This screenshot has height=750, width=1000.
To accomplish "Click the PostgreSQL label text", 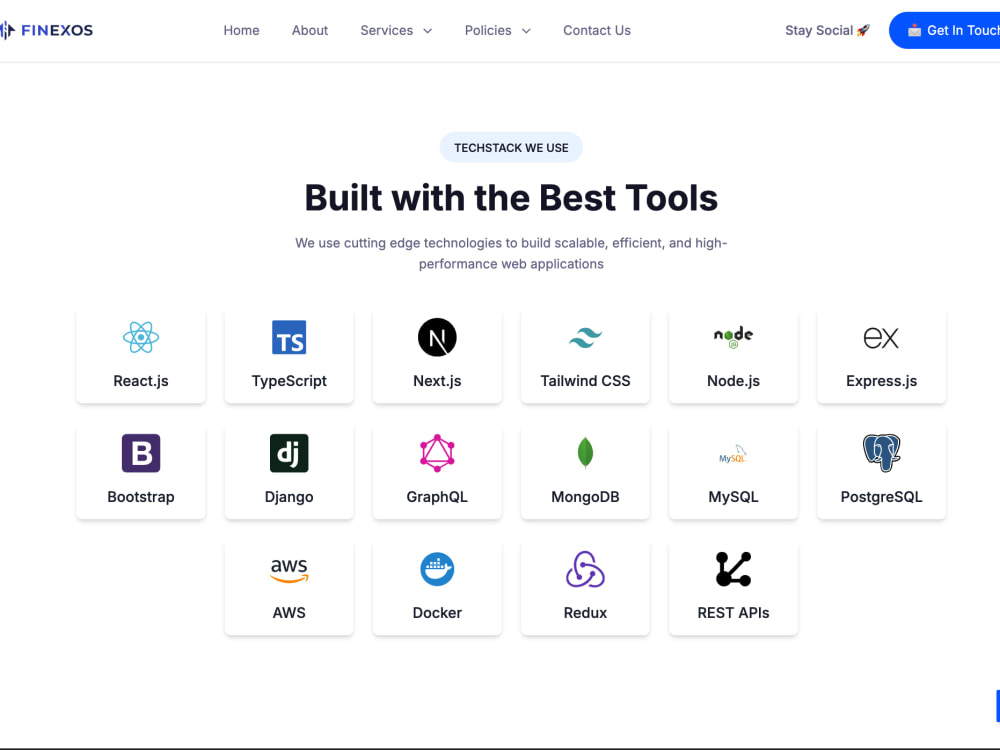I will point(881,497).
